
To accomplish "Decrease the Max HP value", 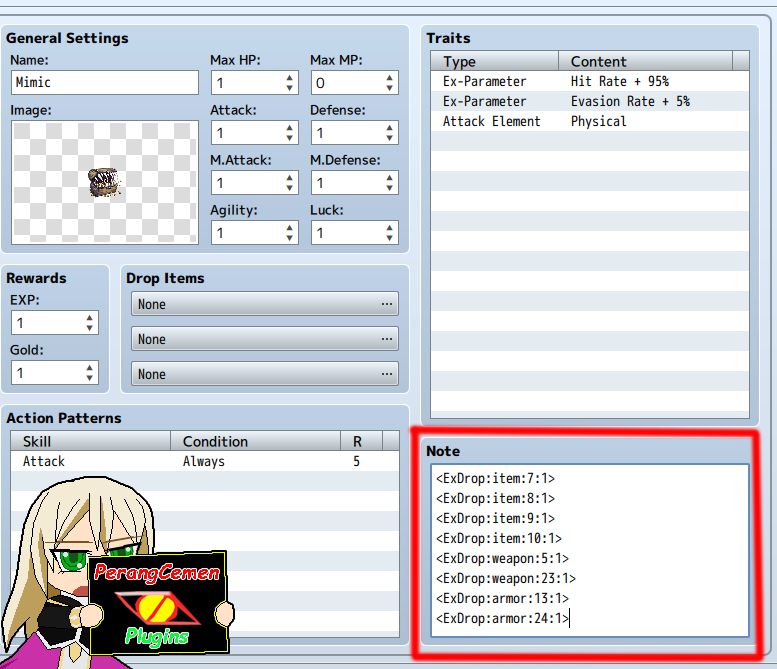I will (289, 88).
